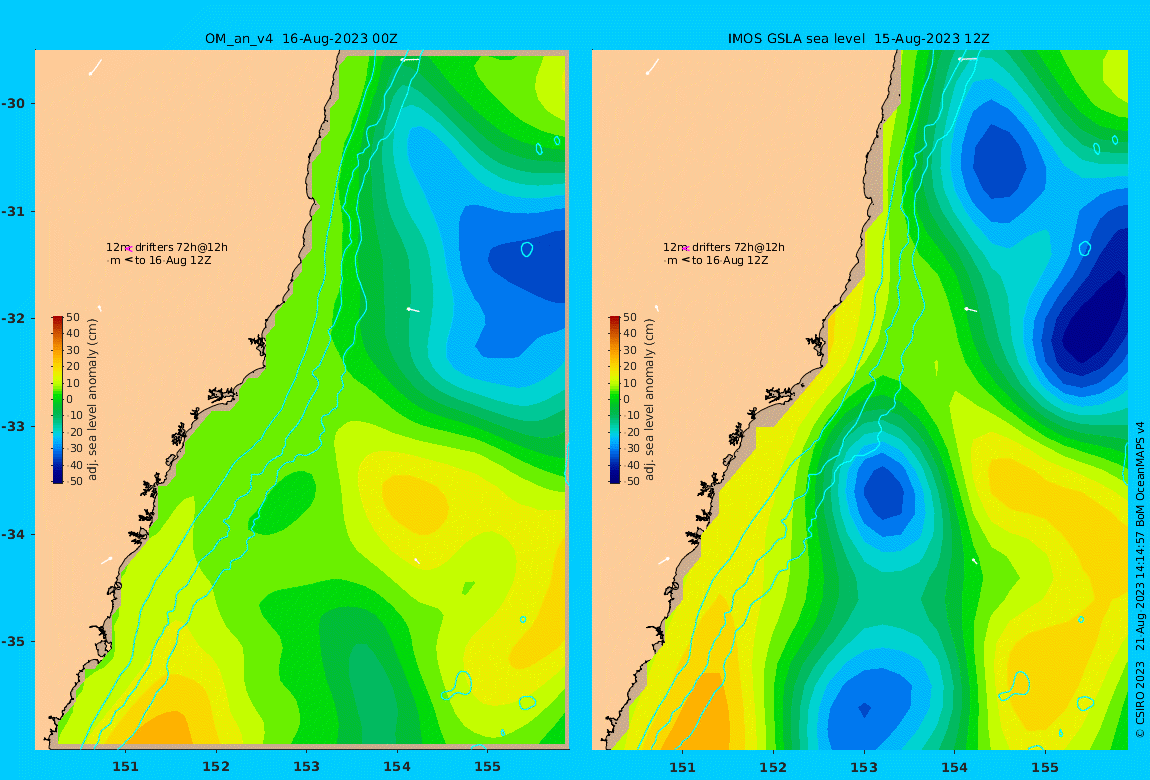
Task: Click longitude label 152 under the IMOS GSLA map
Action: pos(773,767)
